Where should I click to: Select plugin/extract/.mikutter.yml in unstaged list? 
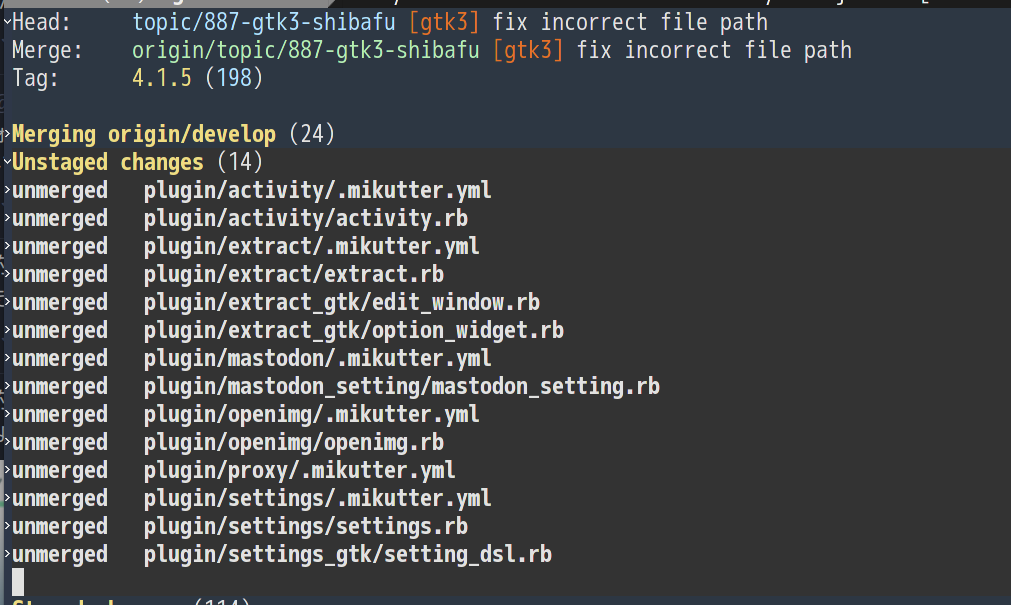pyautogui.click(x=311, y=246)
